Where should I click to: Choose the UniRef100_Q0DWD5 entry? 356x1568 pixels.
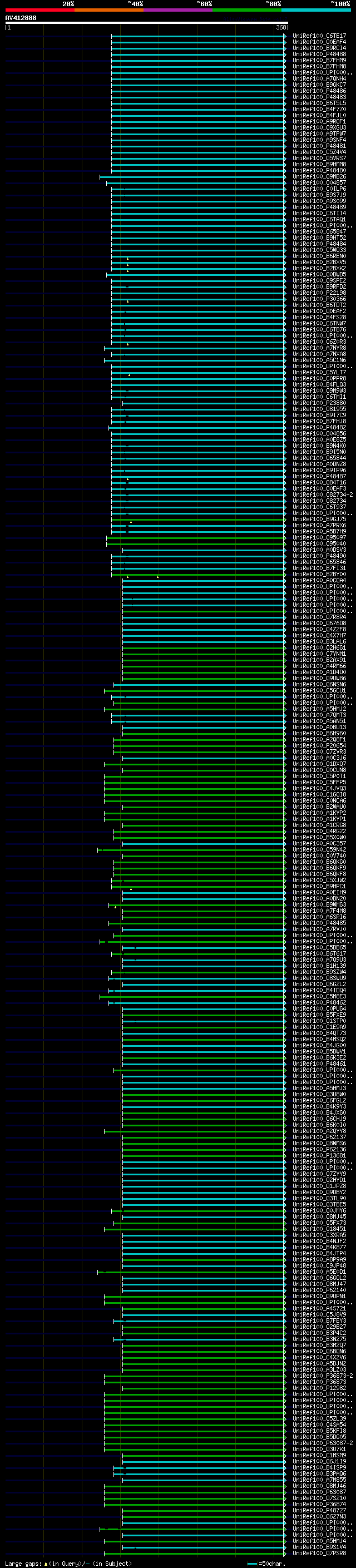(x=319, y=275)
